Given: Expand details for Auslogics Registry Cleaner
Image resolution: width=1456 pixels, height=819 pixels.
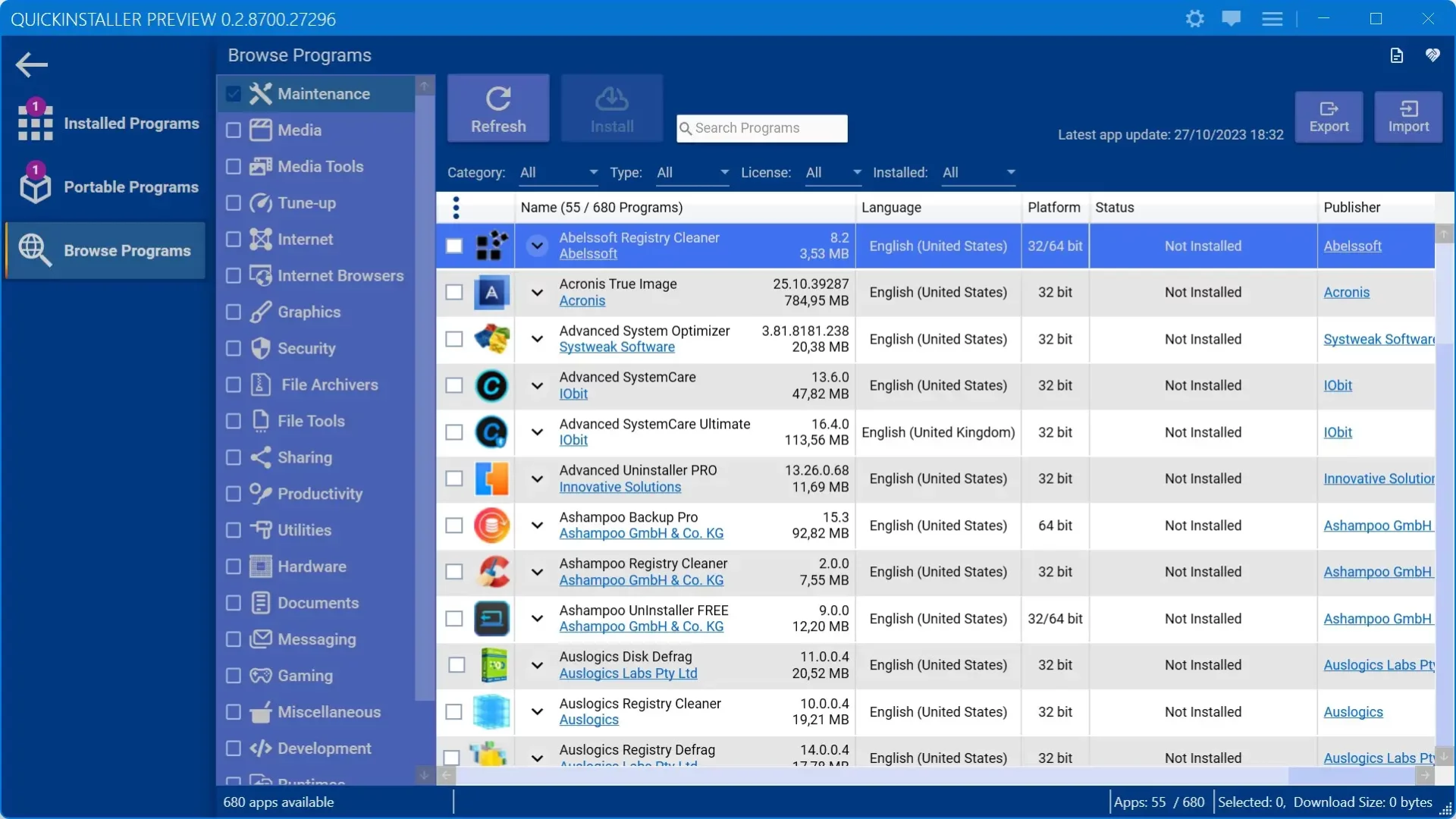Looking at the screenshot, I should (x=537, y=712).
